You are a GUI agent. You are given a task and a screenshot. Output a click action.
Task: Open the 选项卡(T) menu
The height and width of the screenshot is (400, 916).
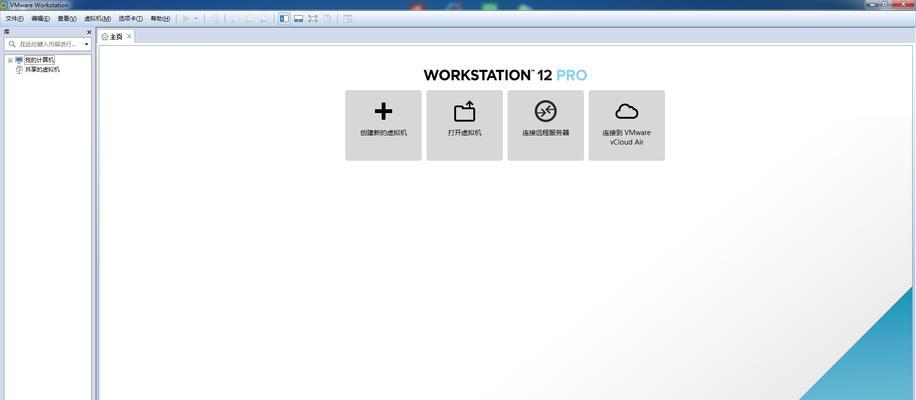pos(130,19)
